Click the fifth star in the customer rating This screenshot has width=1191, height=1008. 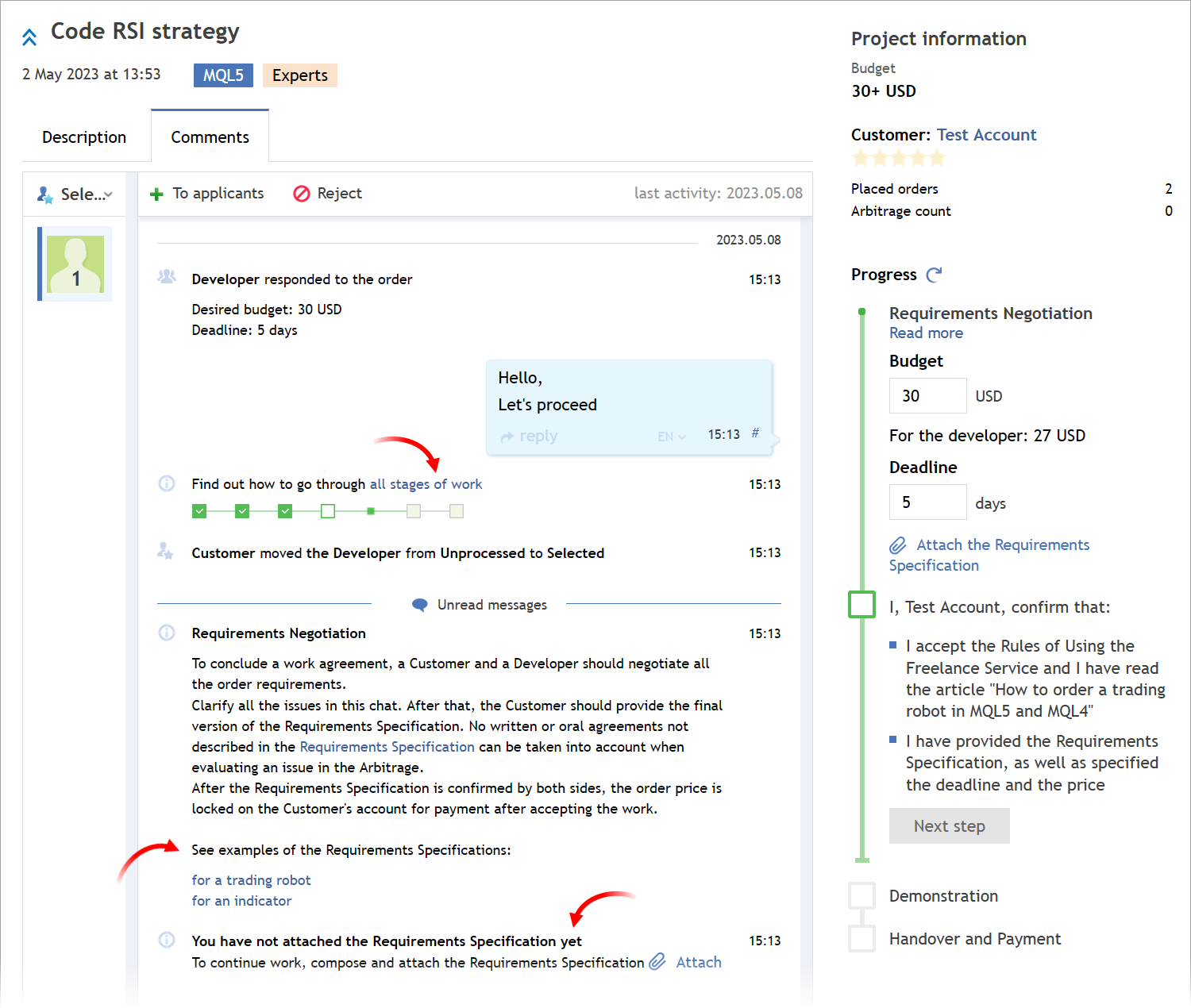pyautogui.click(x=937, y=158)
